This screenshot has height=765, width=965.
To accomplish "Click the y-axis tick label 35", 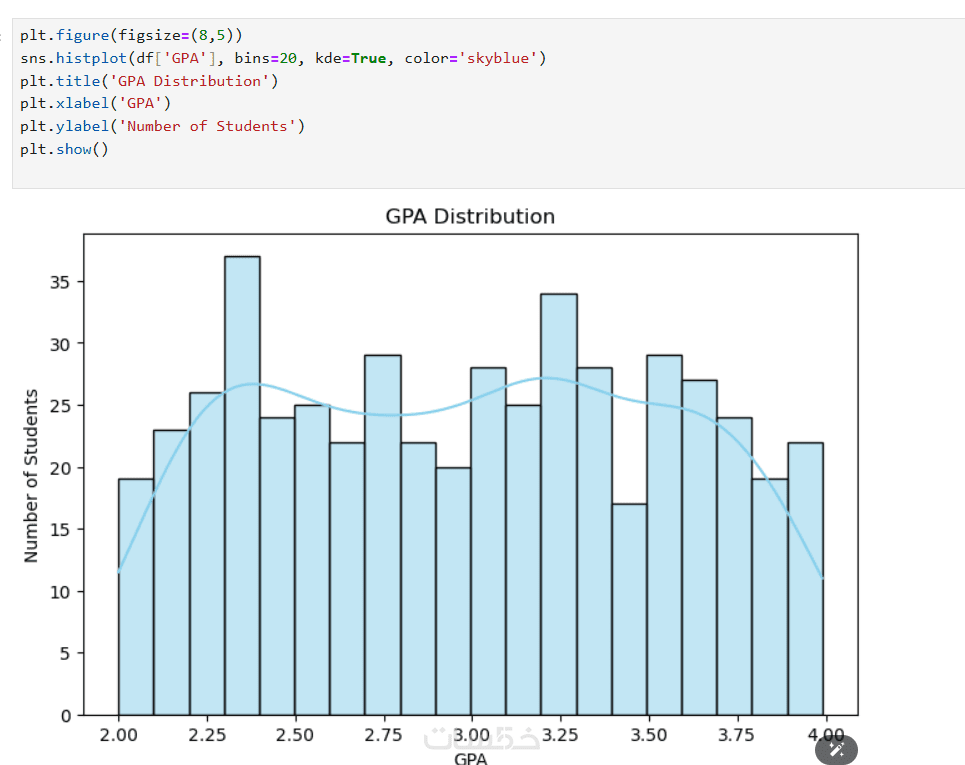I will pyautogui.click(x=60, y=282).
